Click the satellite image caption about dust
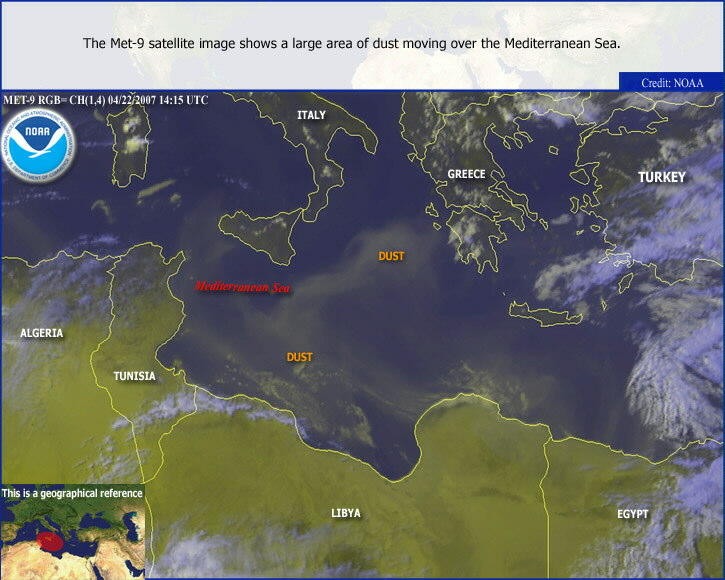This screenshot has width=725, height=580. (x=352, y=43)
